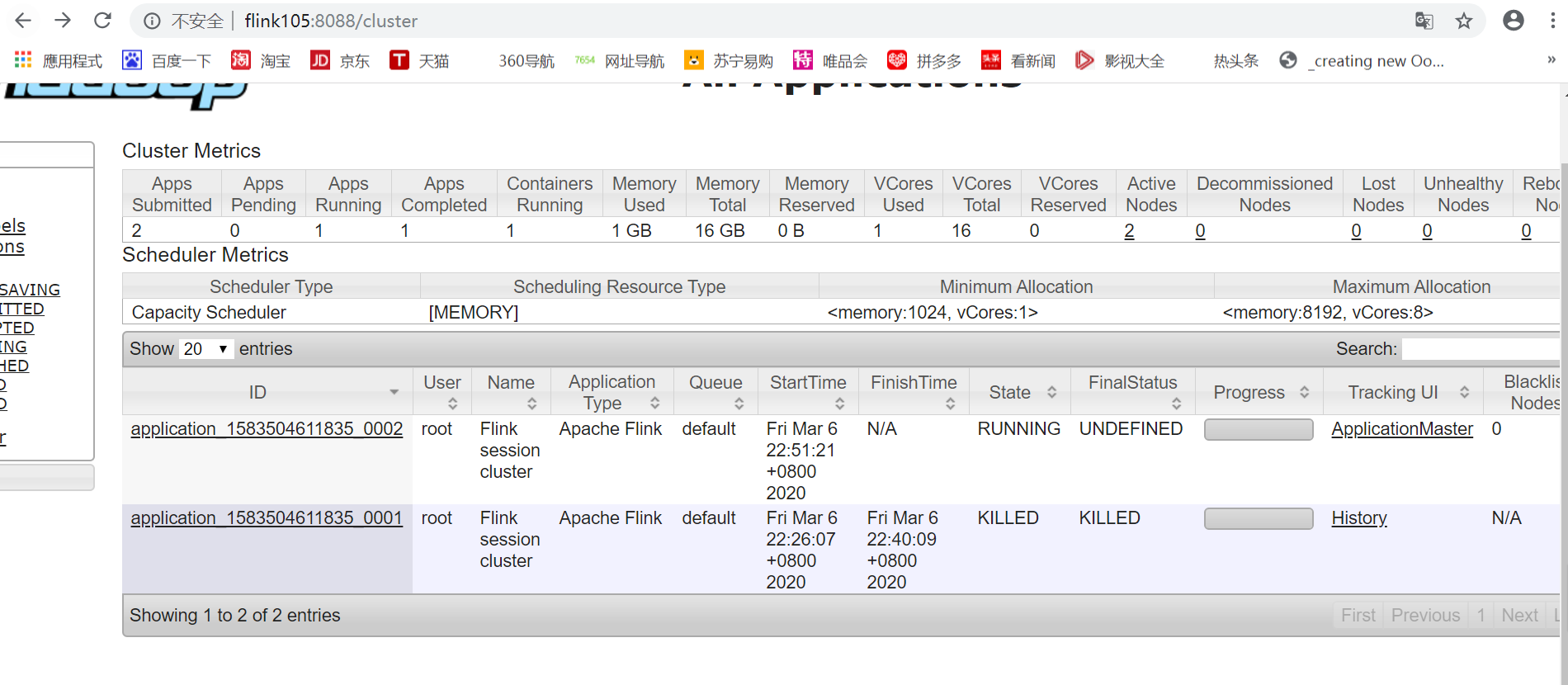Open the site security info icon
Viewport: 1568px width, 685px height.
(x=152, y=21)
